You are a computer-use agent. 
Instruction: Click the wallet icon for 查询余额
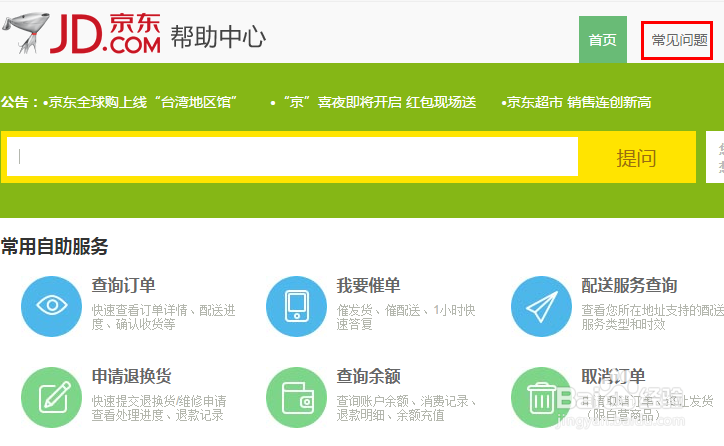click(296, 397)
